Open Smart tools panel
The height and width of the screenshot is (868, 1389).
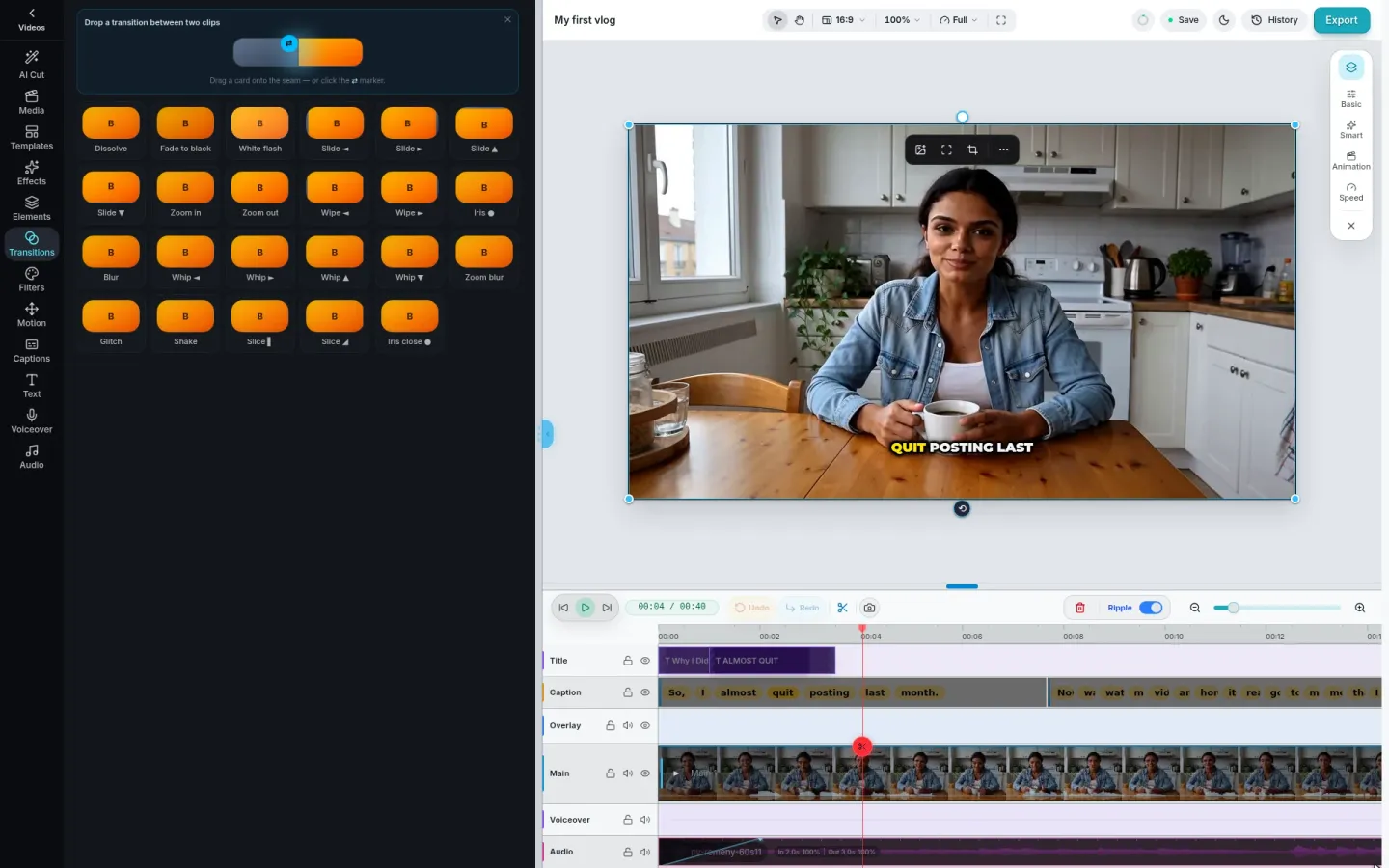1351,129
